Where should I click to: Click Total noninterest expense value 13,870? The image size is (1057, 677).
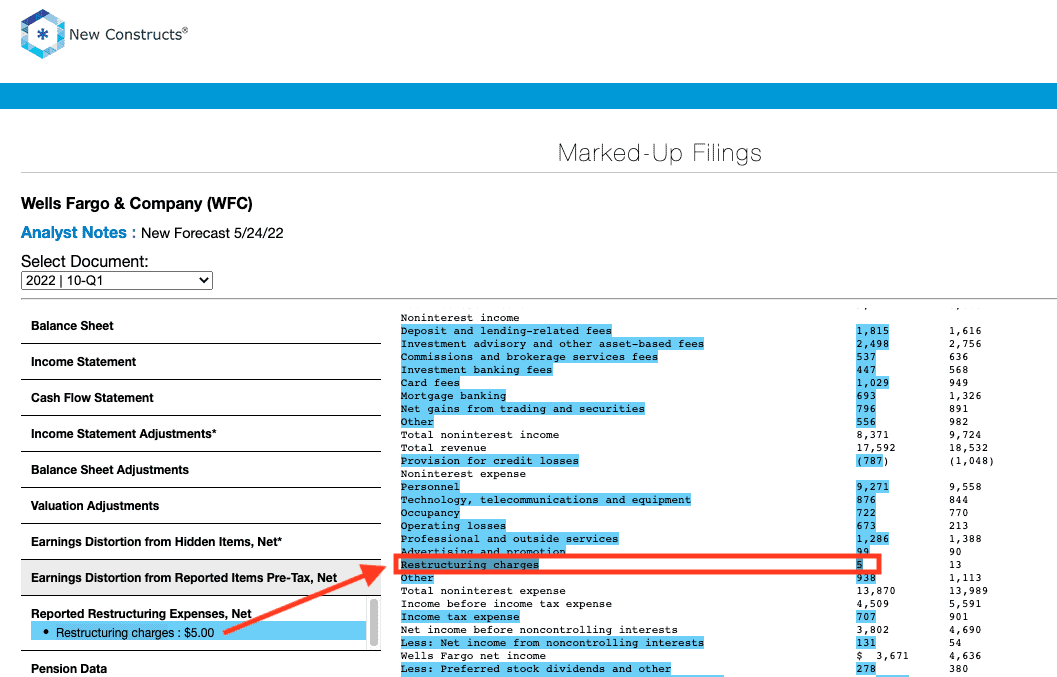click(876, 591)
